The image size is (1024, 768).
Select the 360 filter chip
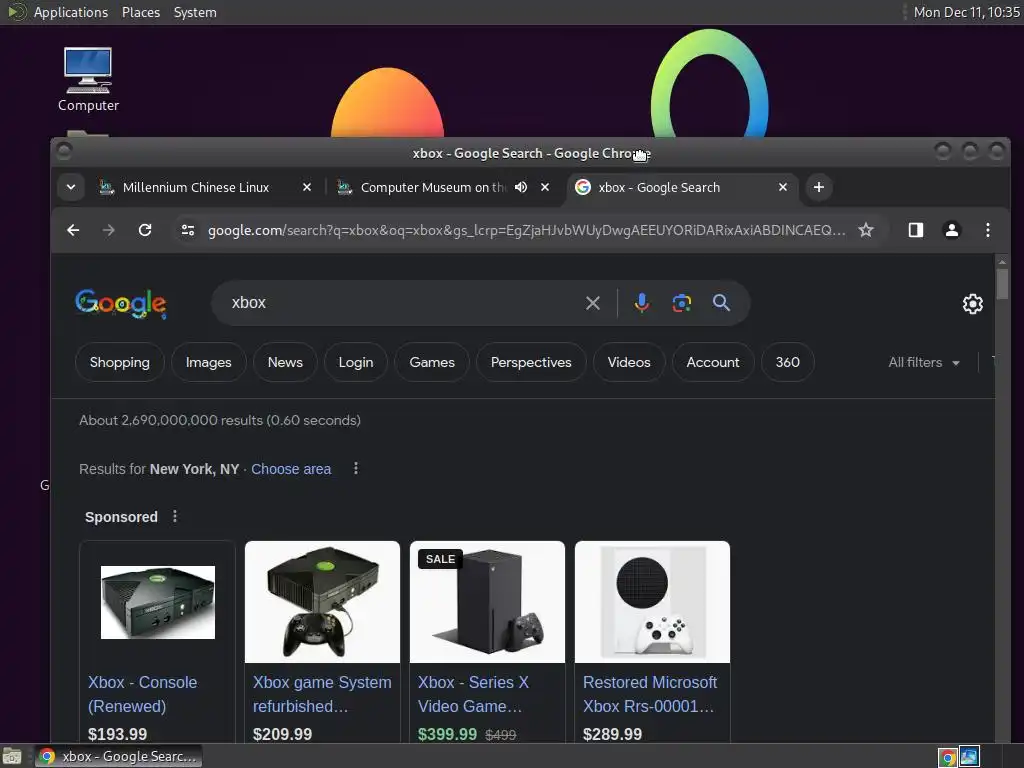point(788,362)
